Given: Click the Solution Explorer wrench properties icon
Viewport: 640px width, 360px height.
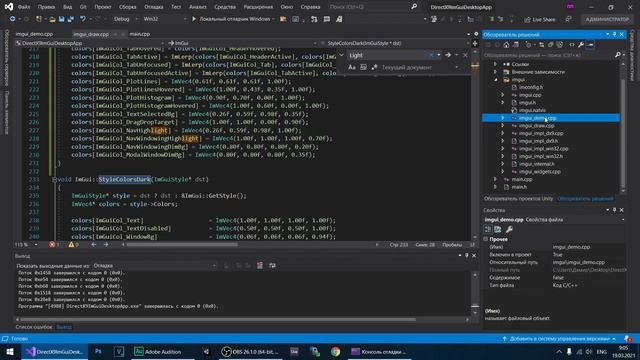Looking at the screenshot, I should pos(581,45).
